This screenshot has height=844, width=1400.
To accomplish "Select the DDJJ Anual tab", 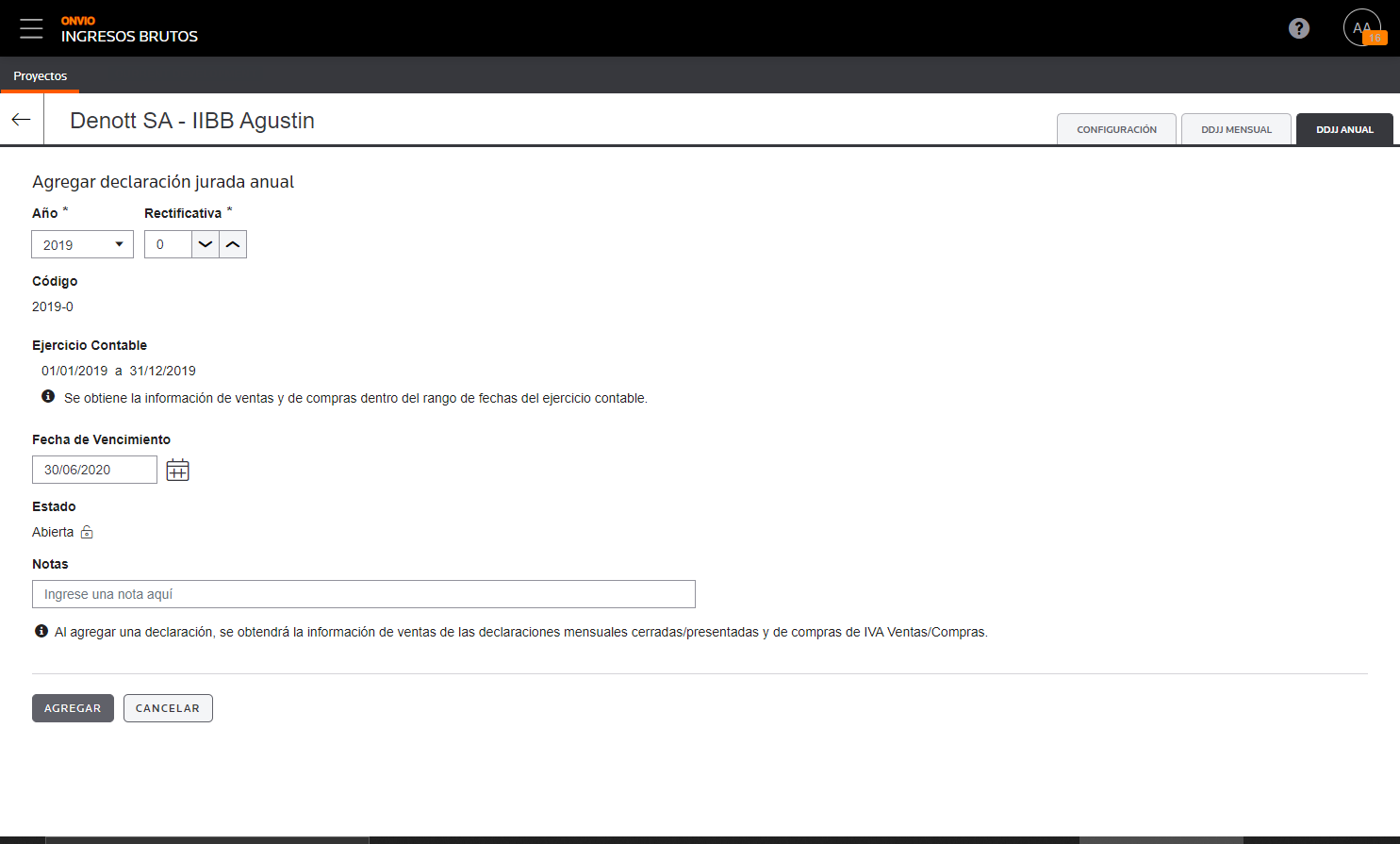I will pos(1344,129).
